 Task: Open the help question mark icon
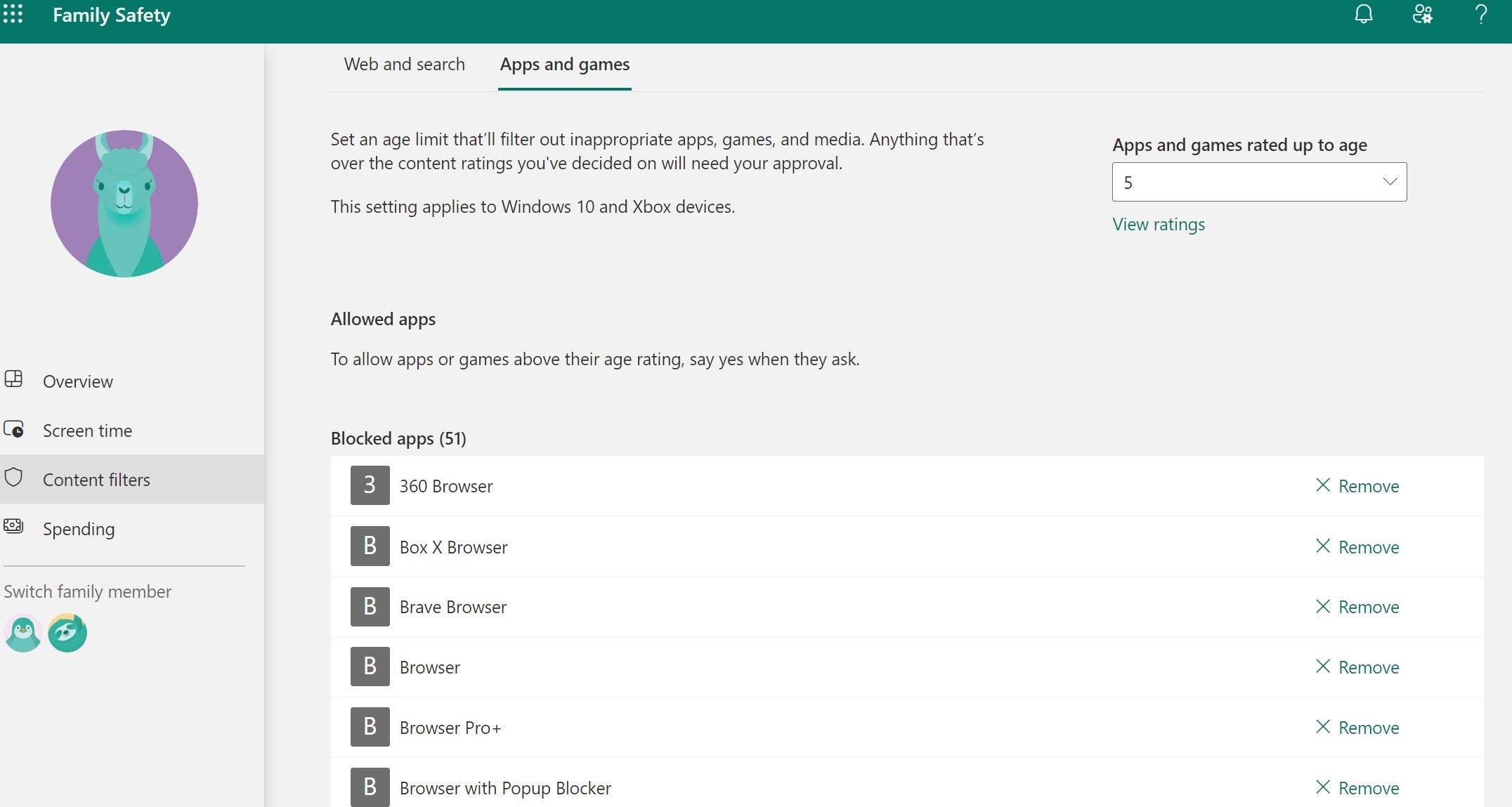pos(1481,14)
